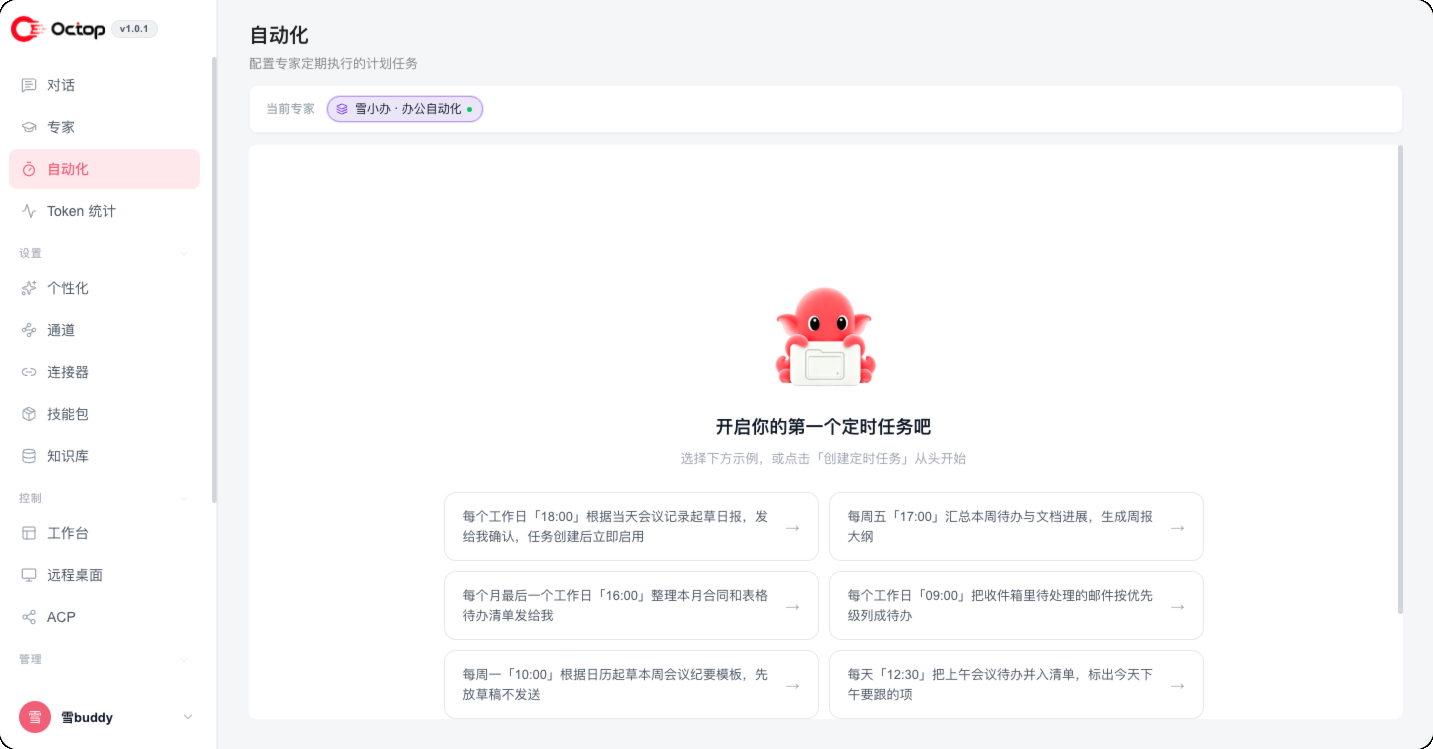Click the 技能包 box icon
This screenshot has width=1433, height=749.
tap(29, 414)
